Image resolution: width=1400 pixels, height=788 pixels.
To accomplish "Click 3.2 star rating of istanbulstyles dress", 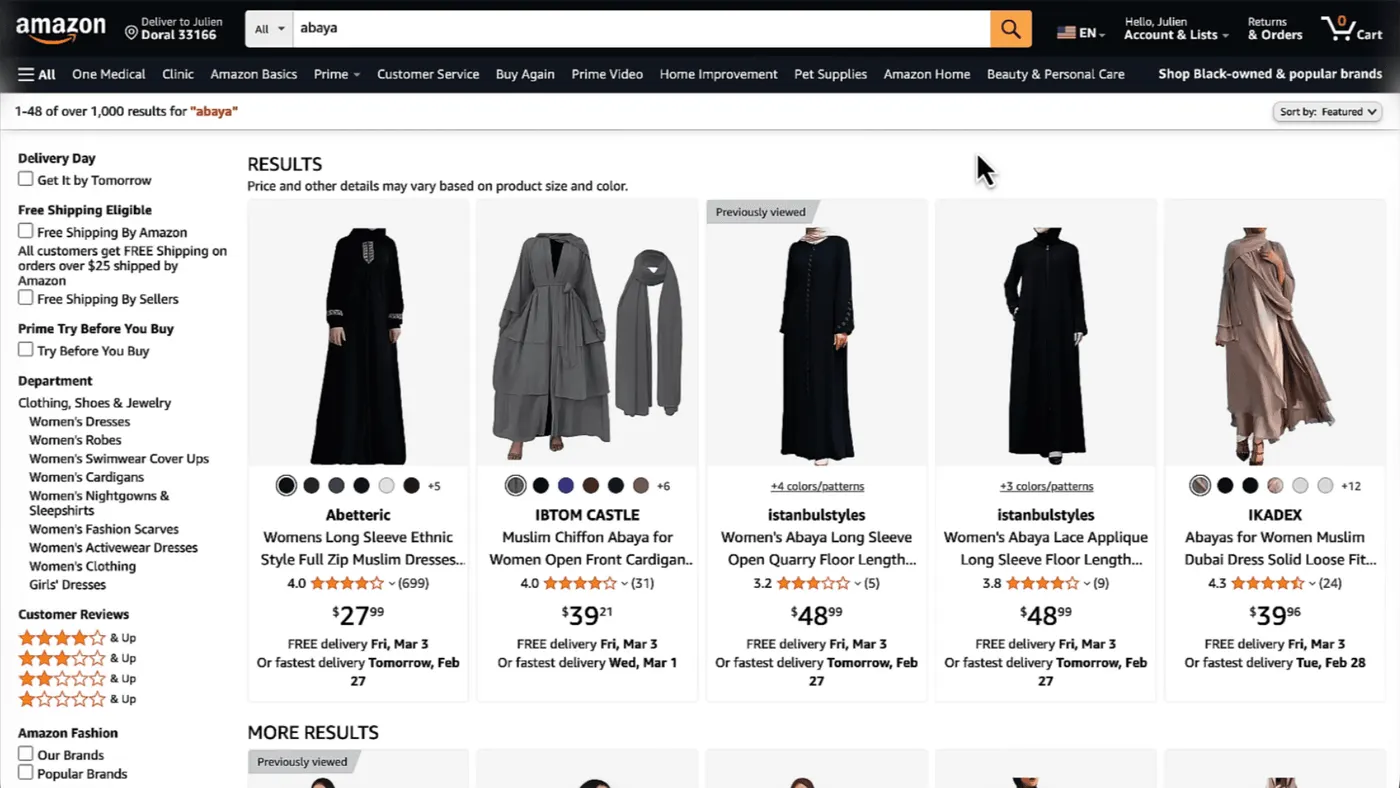I will (x=813, y=583).
